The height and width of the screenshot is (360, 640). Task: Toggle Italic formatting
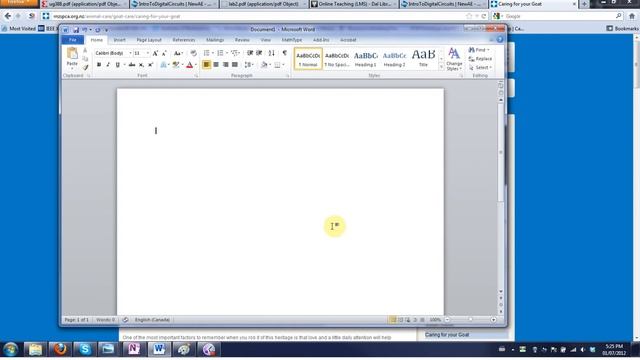[108, 65]
